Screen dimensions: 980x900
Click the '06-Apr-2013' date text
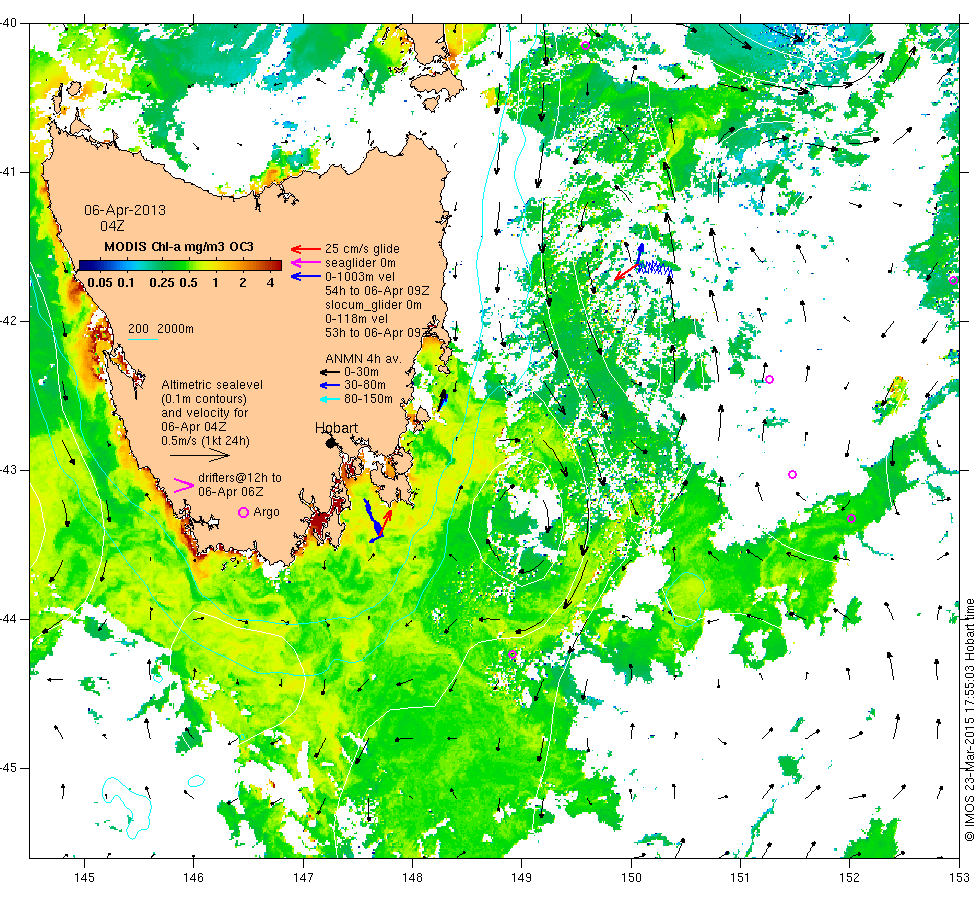[125, 210]
